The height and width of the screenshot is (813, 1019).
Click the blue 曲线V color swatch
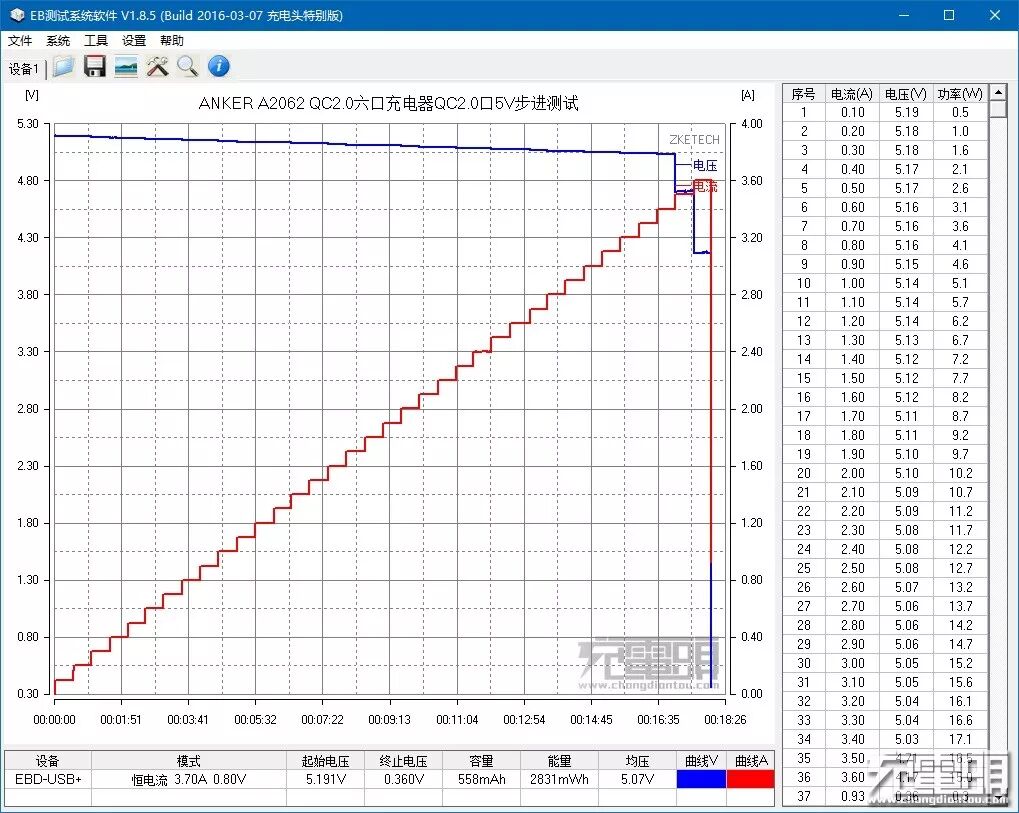tap(701, 779)
